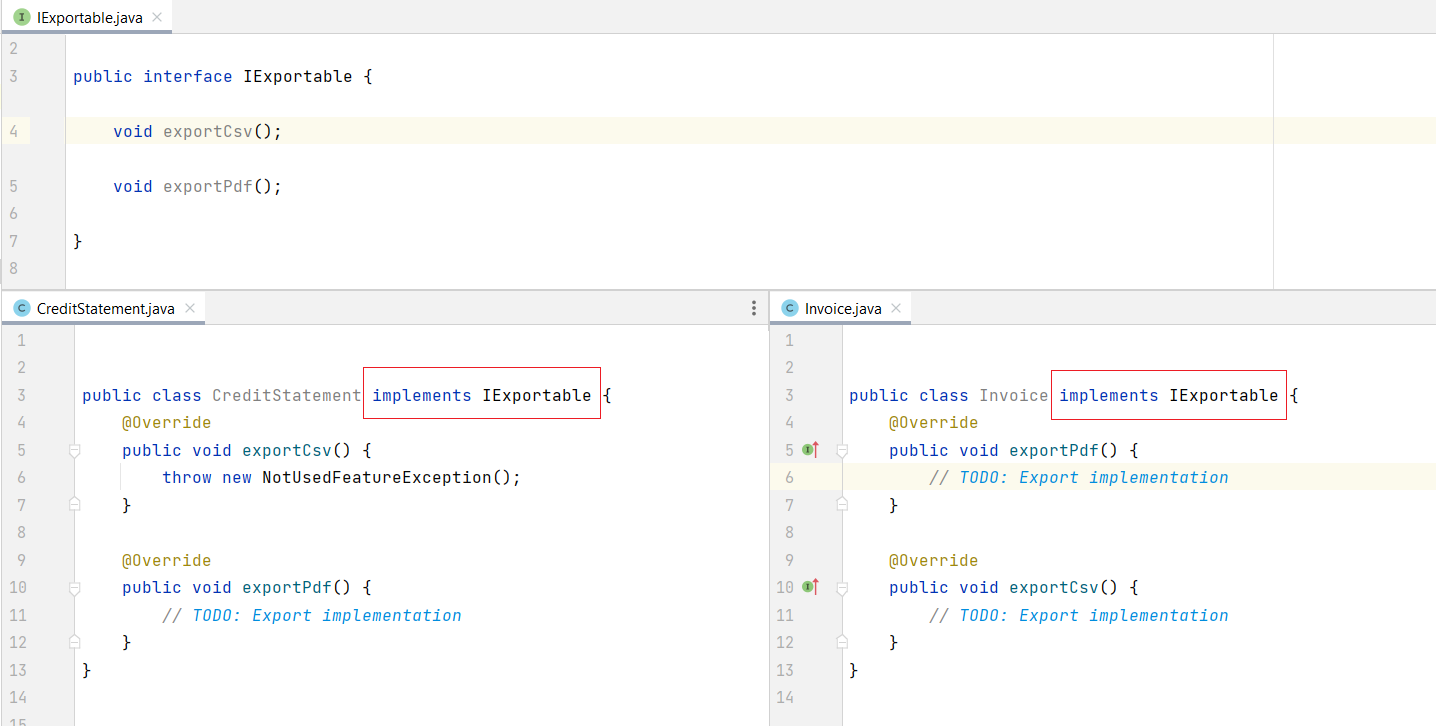Image resolution: width=1436 pixels, height=726 pixels.
Task: Click the class icon on CreditStatement.java tab
Action: pos(22,309)
